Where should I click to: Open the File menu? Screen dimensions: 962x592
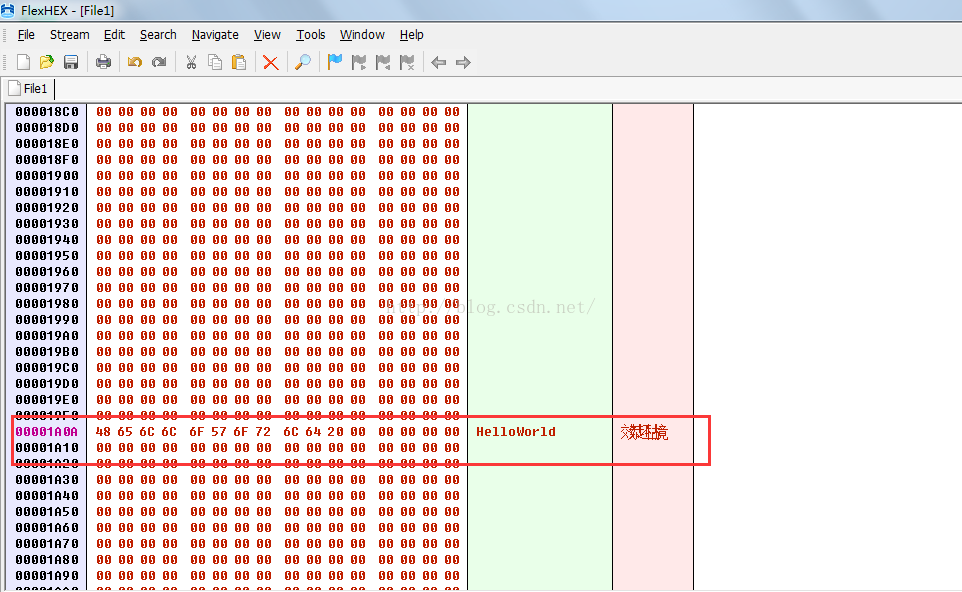(26, 35)
